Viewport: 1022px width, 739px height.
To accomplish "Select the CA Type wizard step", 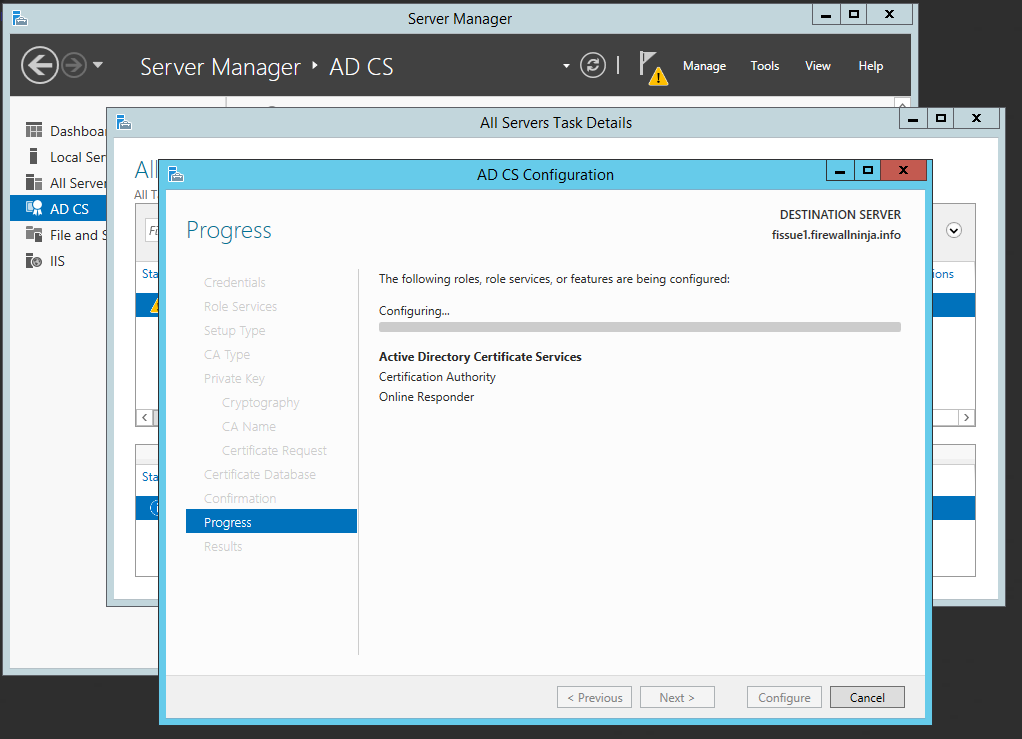I will pyautogui.click(x=227, y=355).
